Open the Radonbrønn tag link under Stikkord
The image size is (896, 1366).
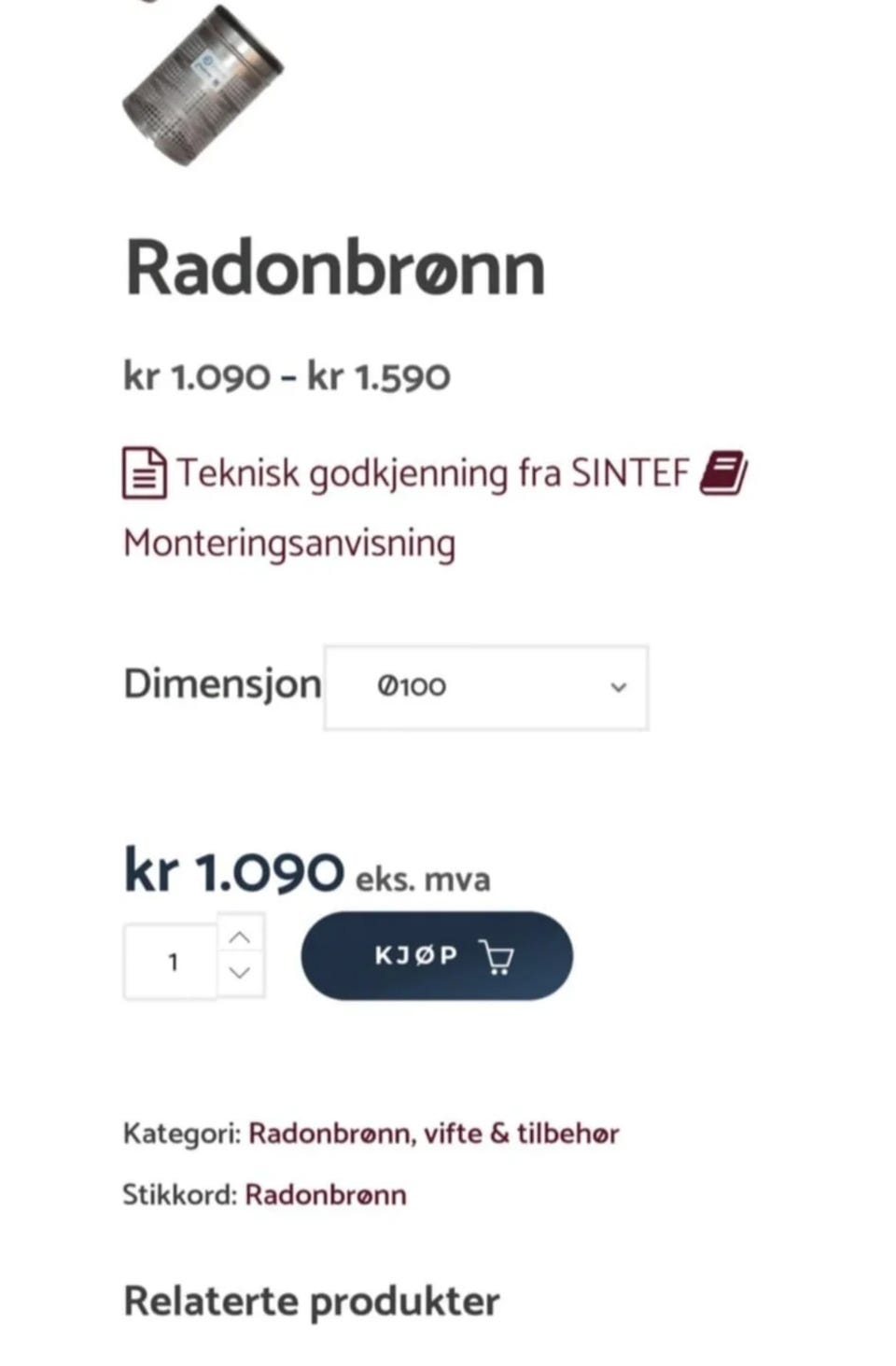coord(326,1195)
